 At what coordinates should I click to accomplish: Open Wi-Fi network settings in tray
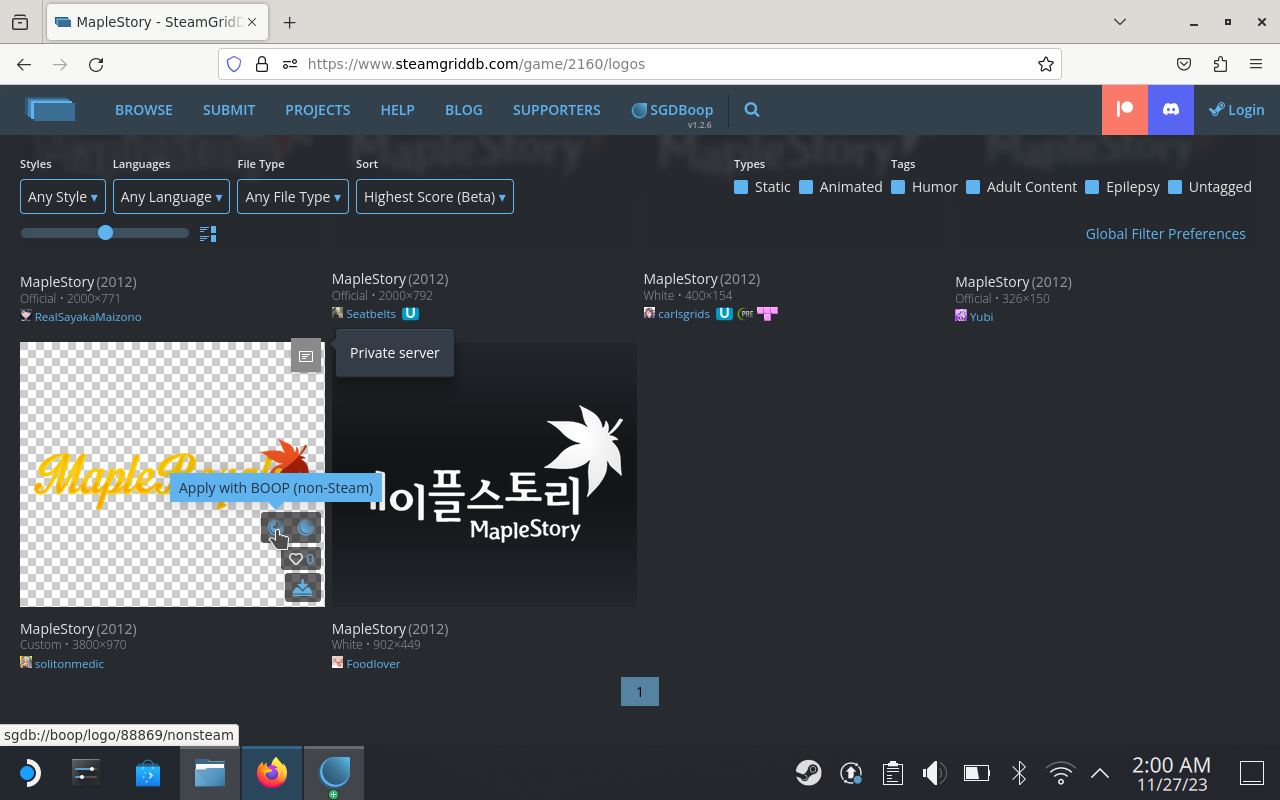(x=1060, y=772)
